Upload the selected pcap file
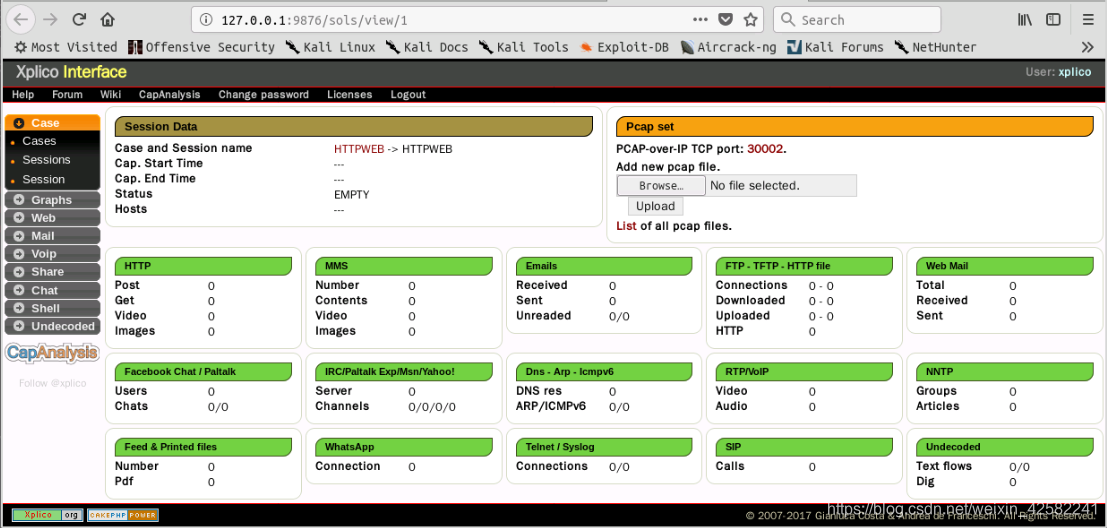The width and height of the screenshot is (1107, 528). click(655, 206)
